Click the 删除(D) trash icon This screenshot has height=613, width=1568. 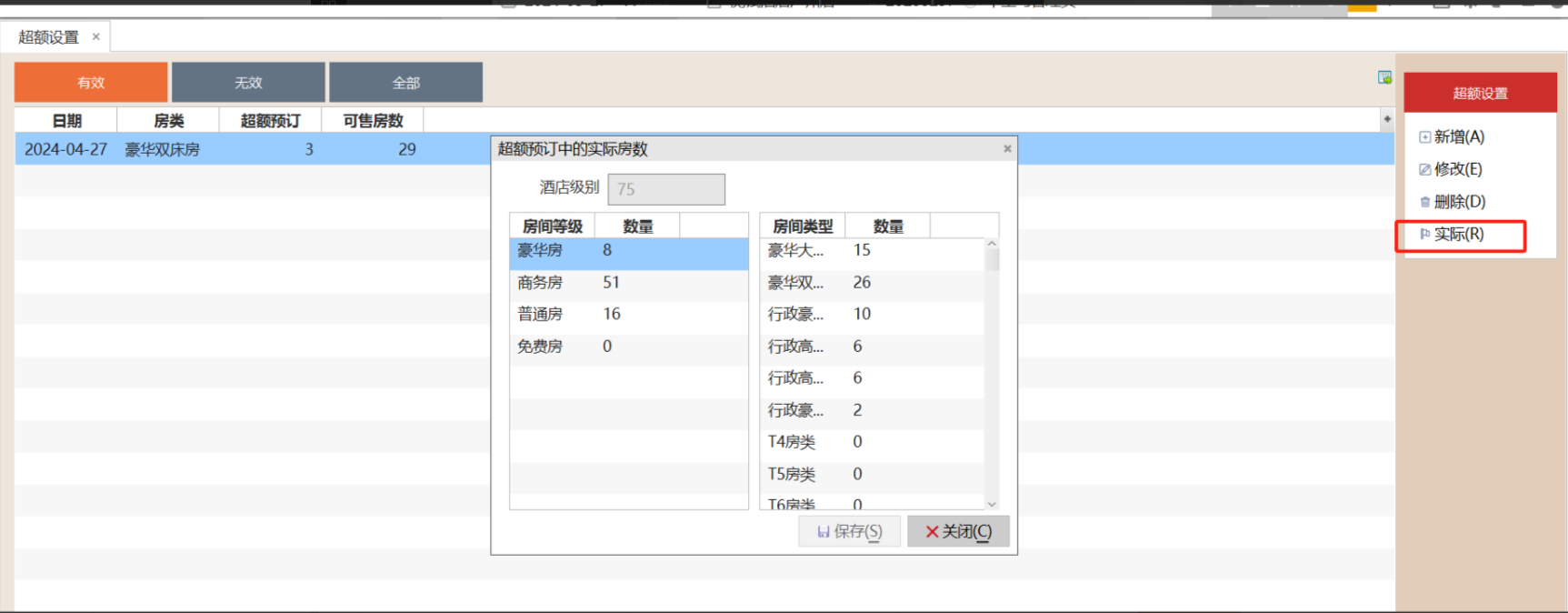[x=1424, y=202]
